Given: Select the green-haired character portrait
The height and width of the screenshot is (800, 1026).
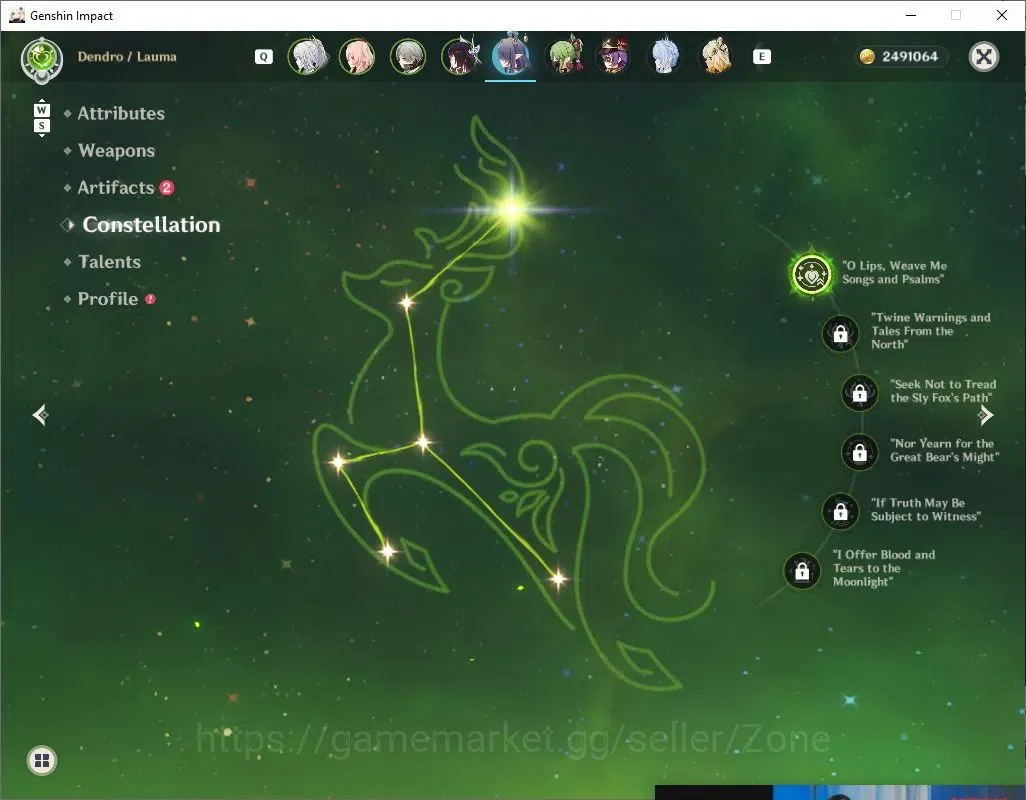Looking at the screenshot, I should (x=564, y=56).
